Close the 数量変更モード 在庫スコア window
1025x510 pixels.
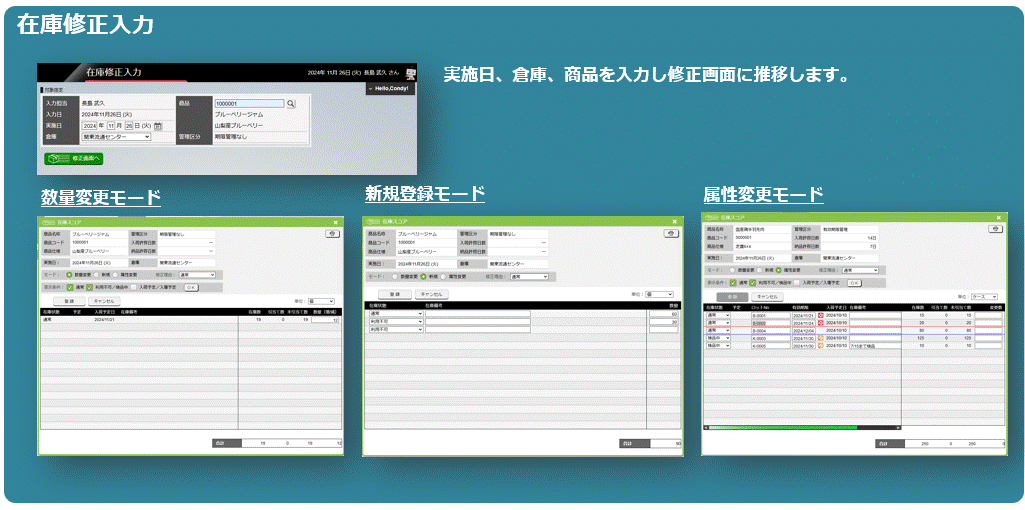(335, 222)
